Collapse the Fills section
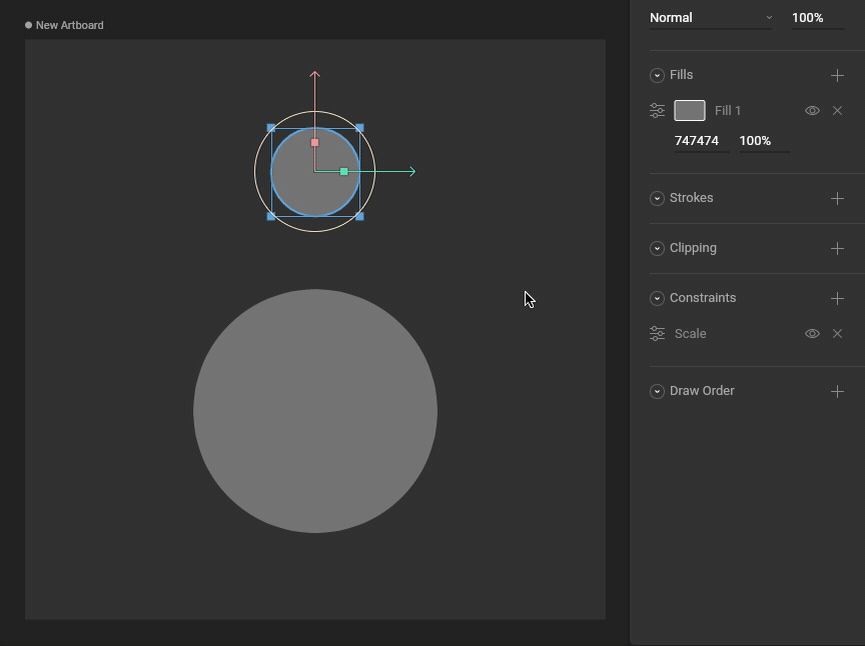 pyautogui.click(x=657, y=75)
